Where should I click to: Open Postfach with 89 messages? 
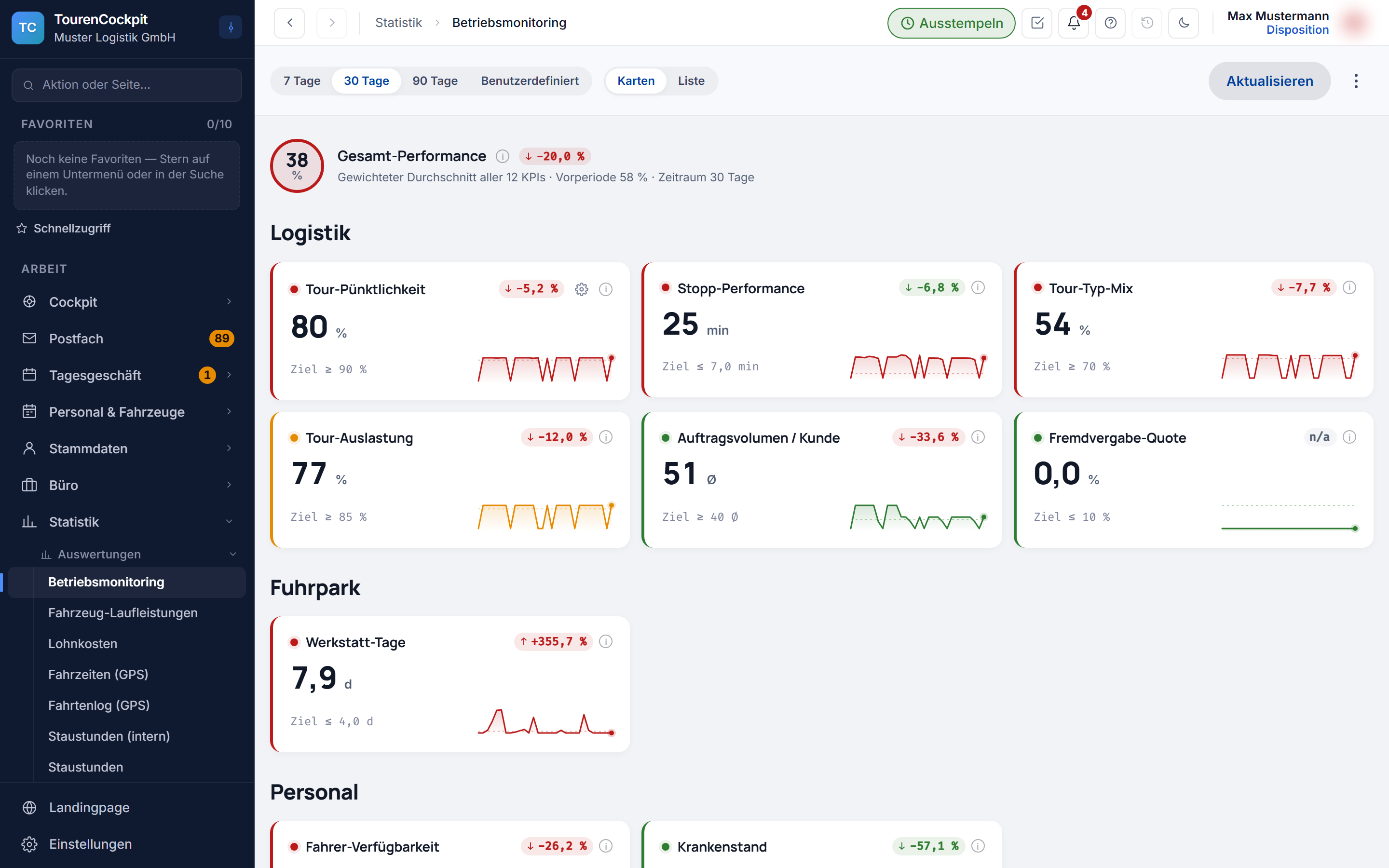(x=127, y=339)
